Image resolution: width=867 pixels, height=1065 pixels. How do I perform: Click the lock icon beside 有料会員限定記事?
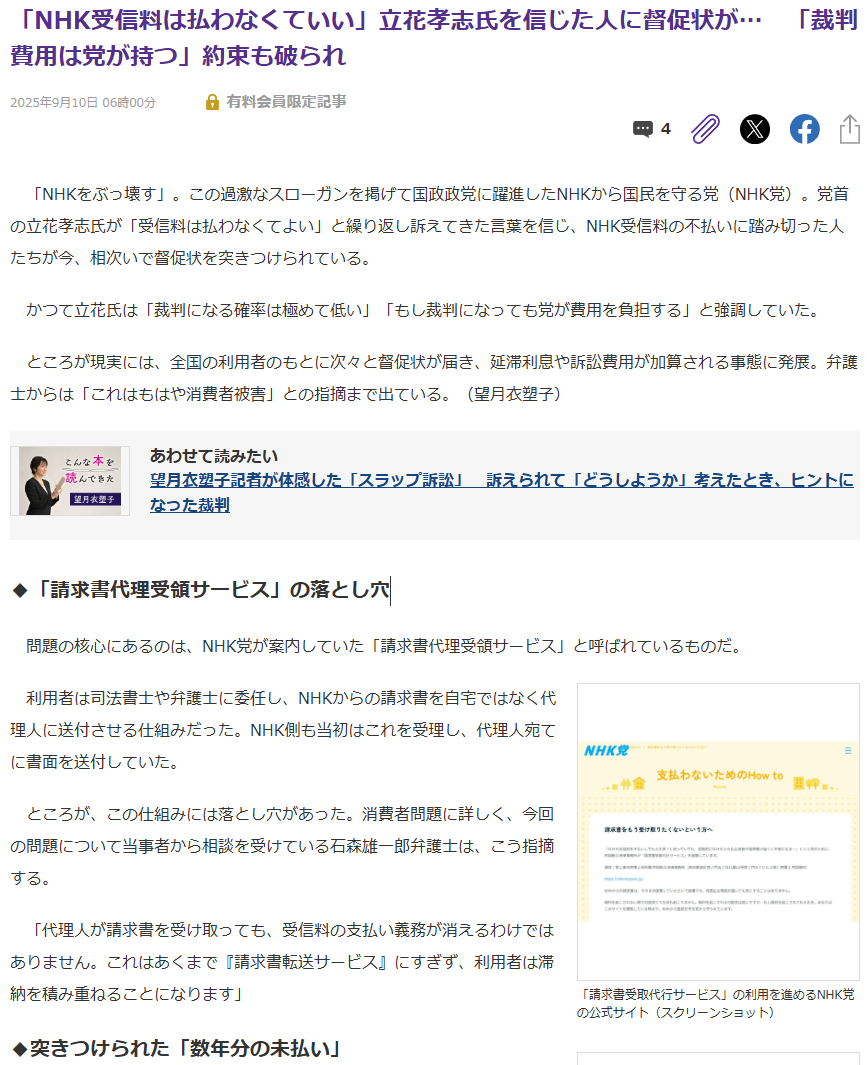[x=212, y=102]
